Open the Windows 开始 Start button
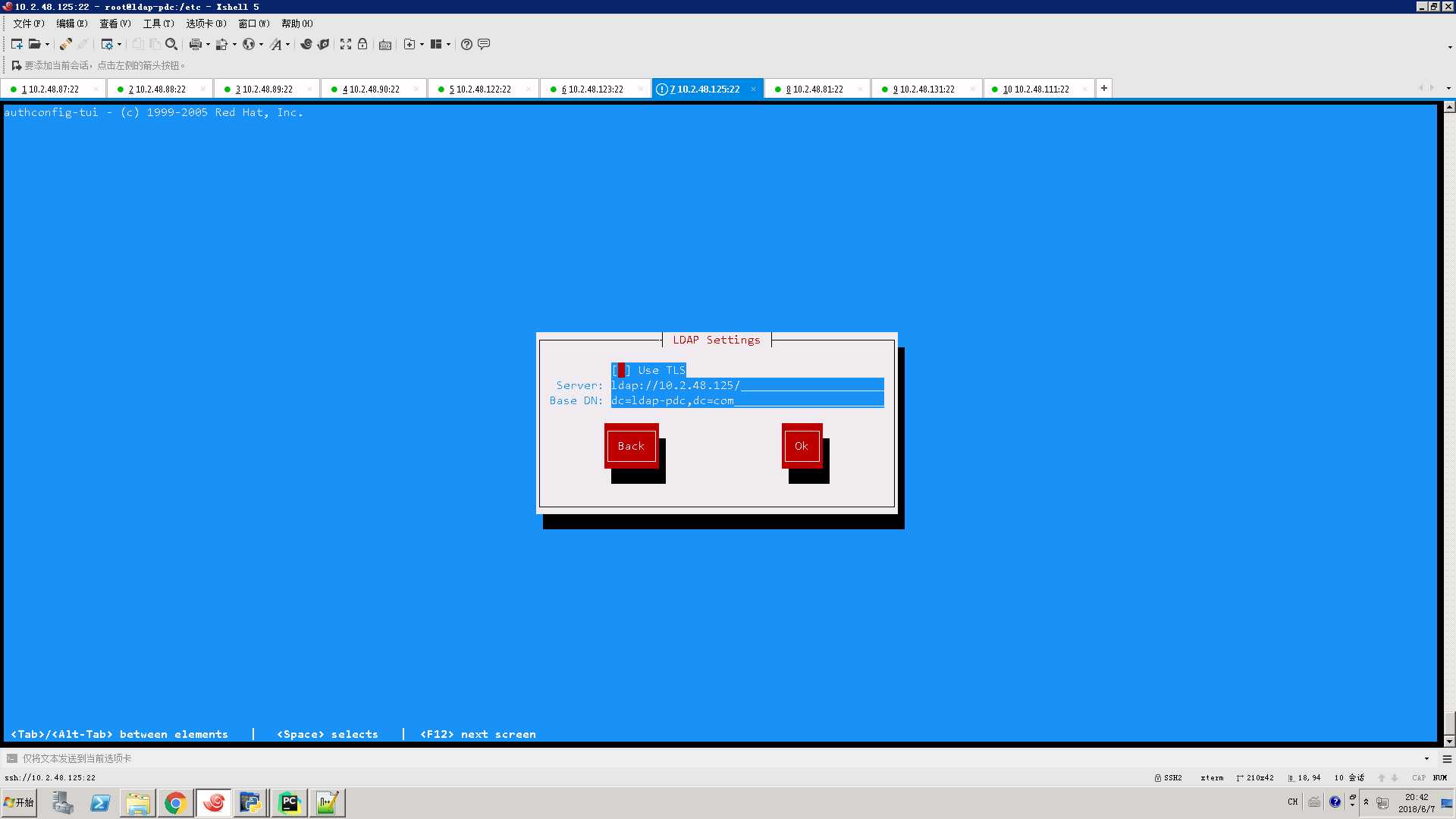The image size is (1456, 819). [19, 802]
